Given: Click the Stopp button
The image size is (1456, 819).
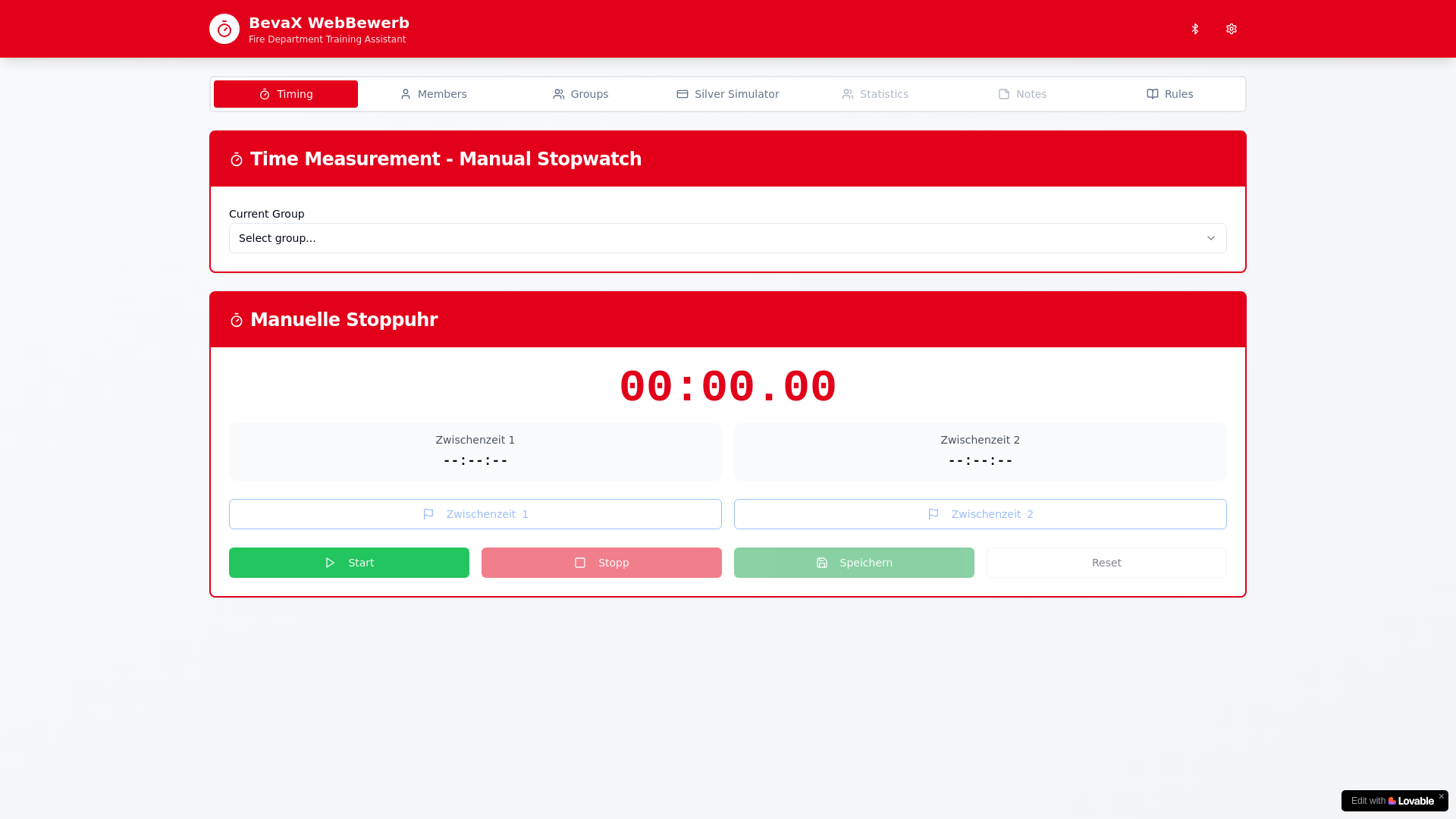Looking at the screenshot, I should point(601,563).
